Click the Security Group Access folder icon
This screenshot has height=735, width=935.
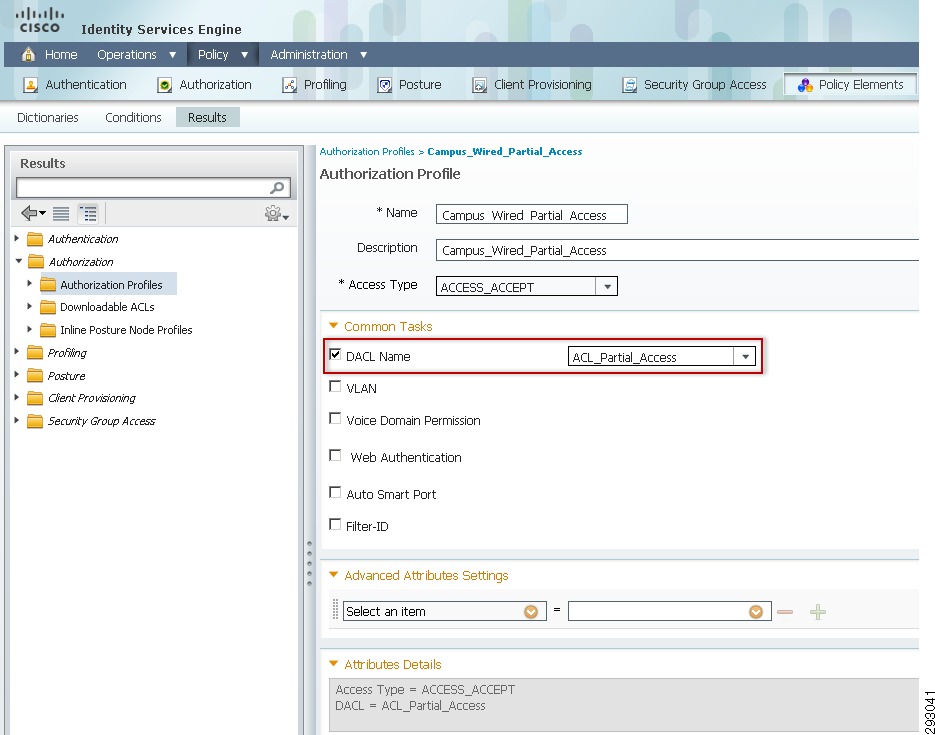(x=35, y=421)
